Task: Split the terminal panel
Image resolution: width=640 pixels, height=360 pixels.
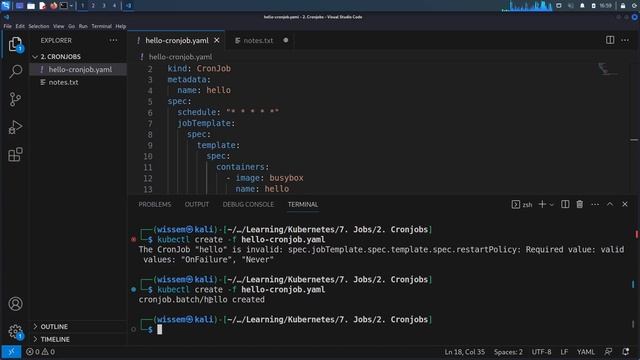Action: pos(565,204)
